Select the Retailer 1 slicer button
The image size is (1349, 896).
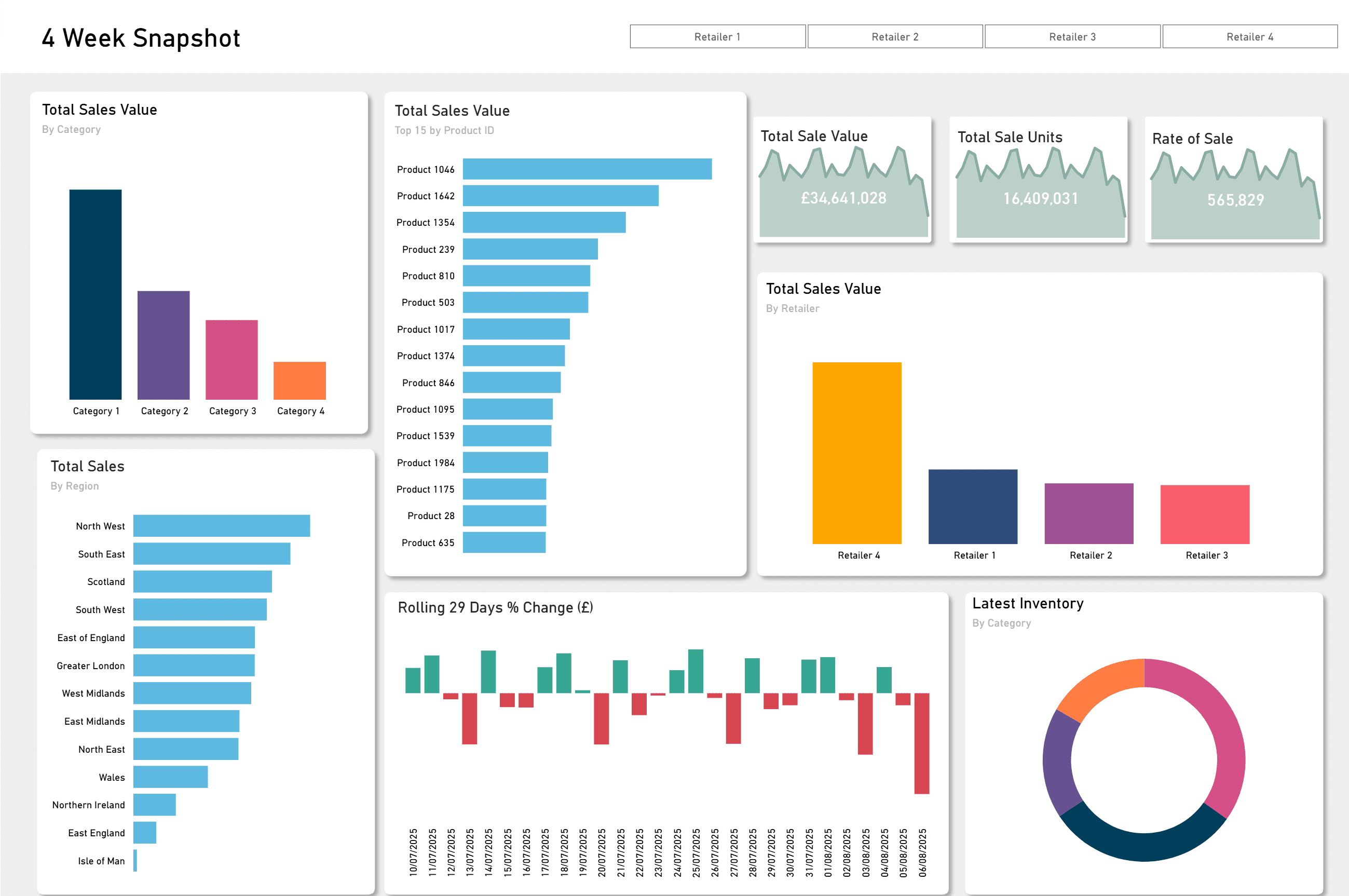[x=717, y=36]
